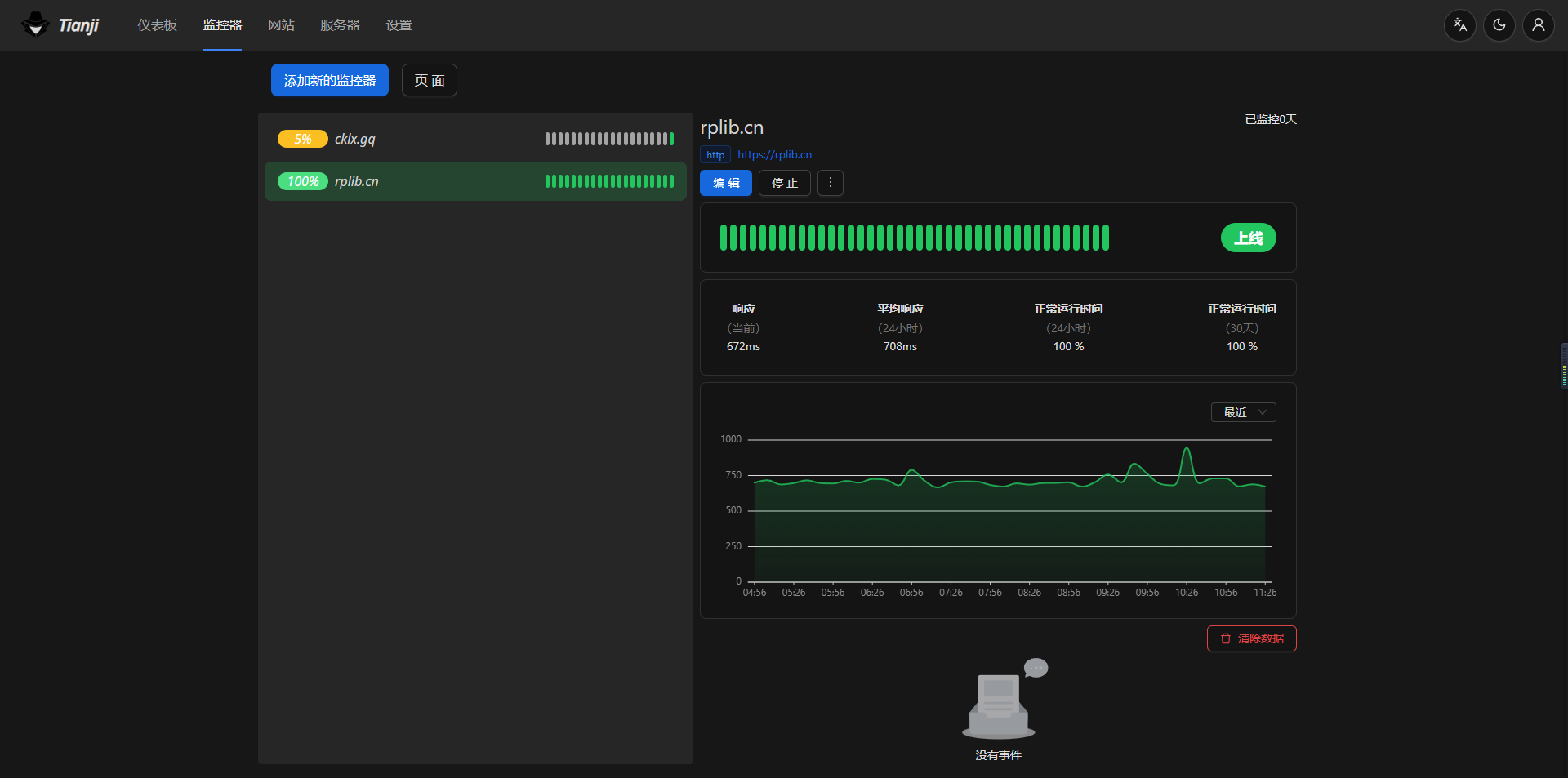Open 设置 settings tab
The height and width of the screenshot is (778, 1568).
[399, 25]
